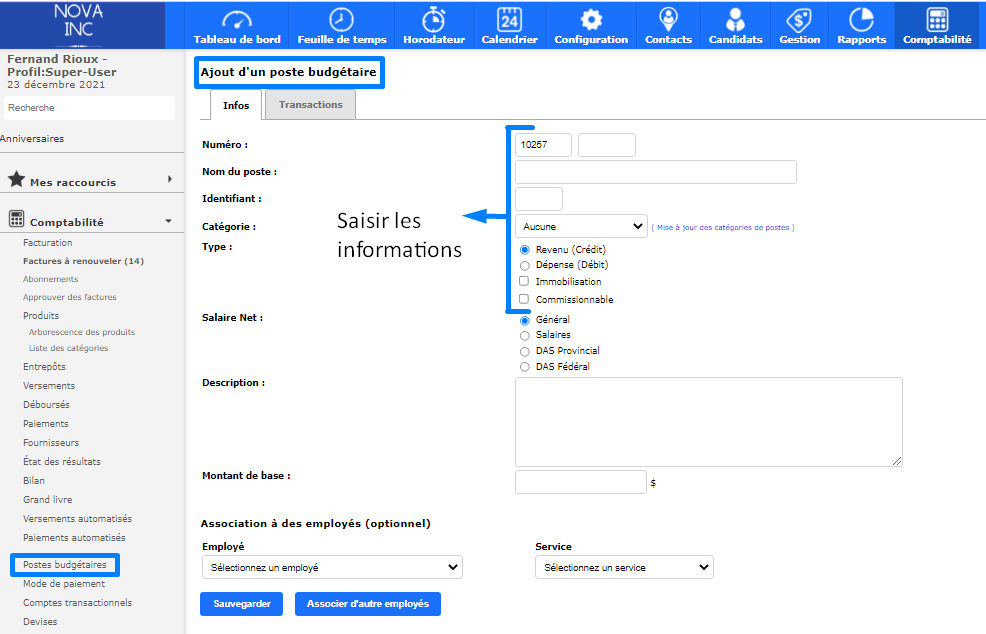Open the Calendrier icon

[509, 21]
